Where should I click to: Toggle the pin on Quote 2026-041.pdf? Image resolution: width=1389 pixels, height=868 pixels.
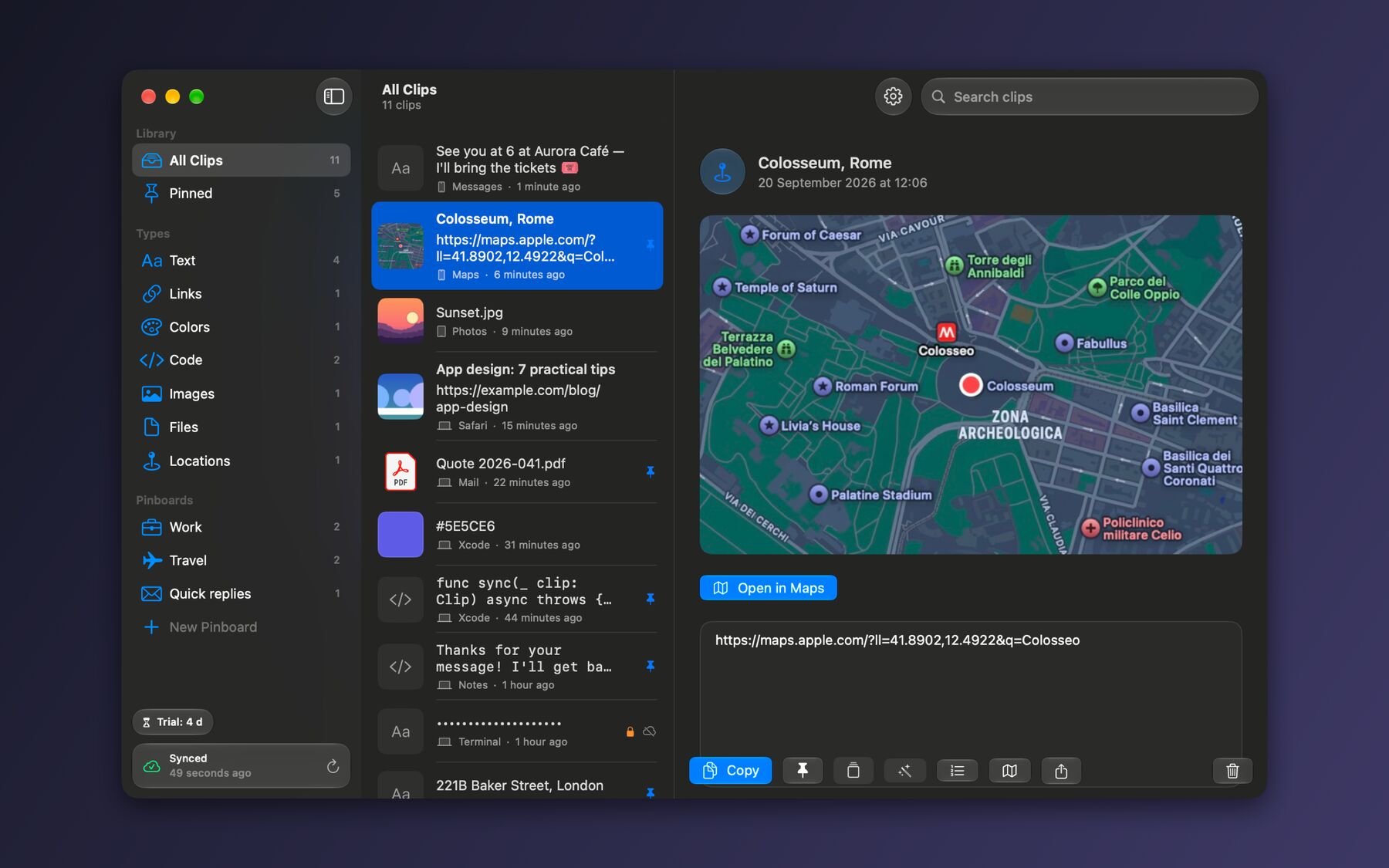tap(651, 472)
